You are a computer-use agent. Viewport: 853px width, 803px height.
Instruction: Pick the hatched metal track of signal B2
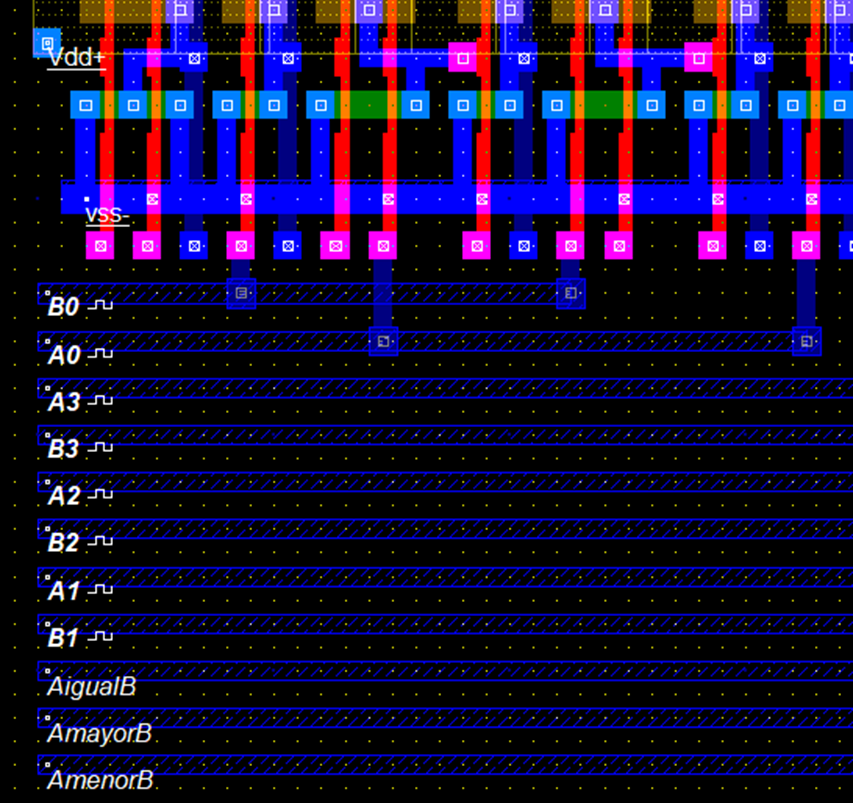[445, 529]
